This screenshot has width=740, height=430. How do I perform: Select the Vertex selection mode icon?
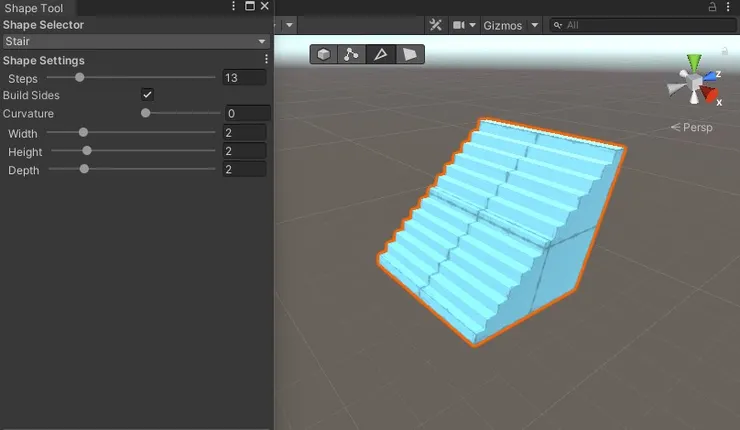(352, 54)
